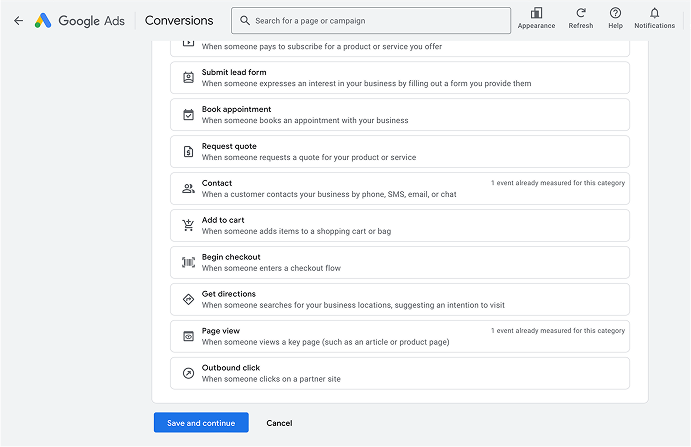Click 'When someone adds items to a shopping cart' text
The width and height of the screenshot is (691, 447).
pos(296,231)
